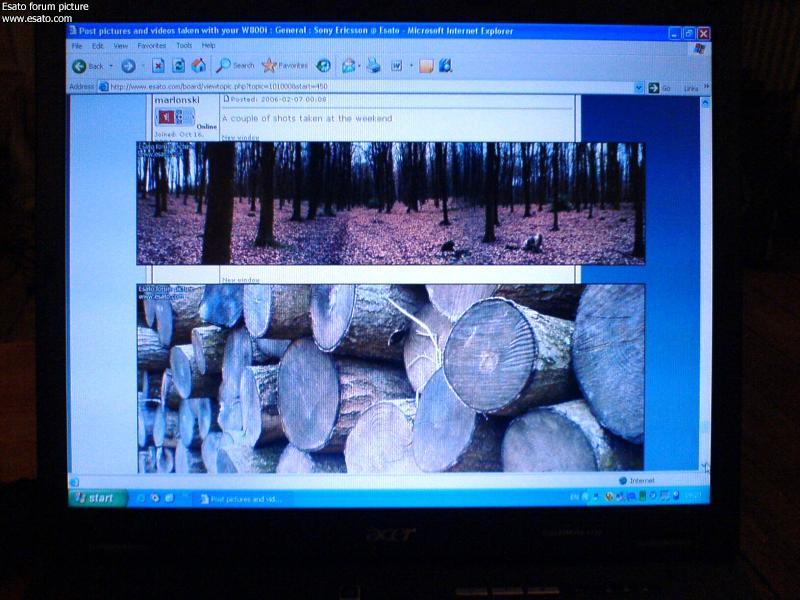Go forward using the Forward arrow icon
800x600 pixels.
tap(128, 66)
